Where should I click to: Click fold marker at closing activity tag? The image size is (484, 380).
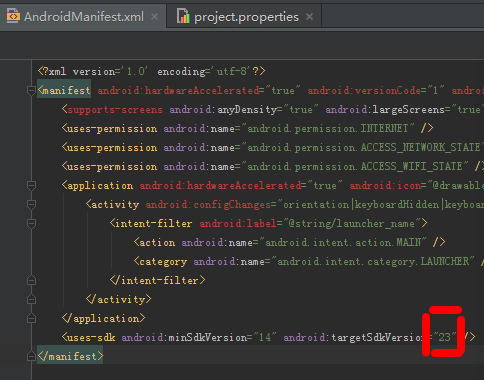[x=31, y=299]
